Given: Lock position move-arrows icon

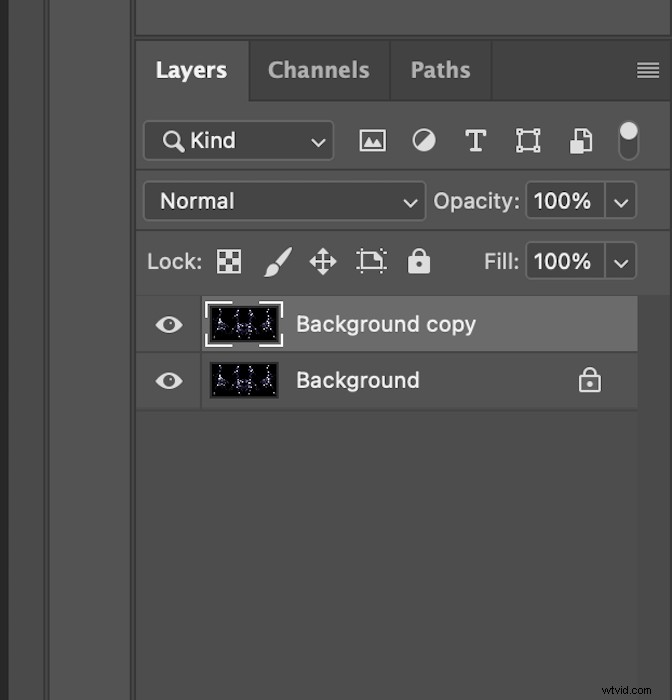Looking at the screenshot, I should (x=323, y=262).
